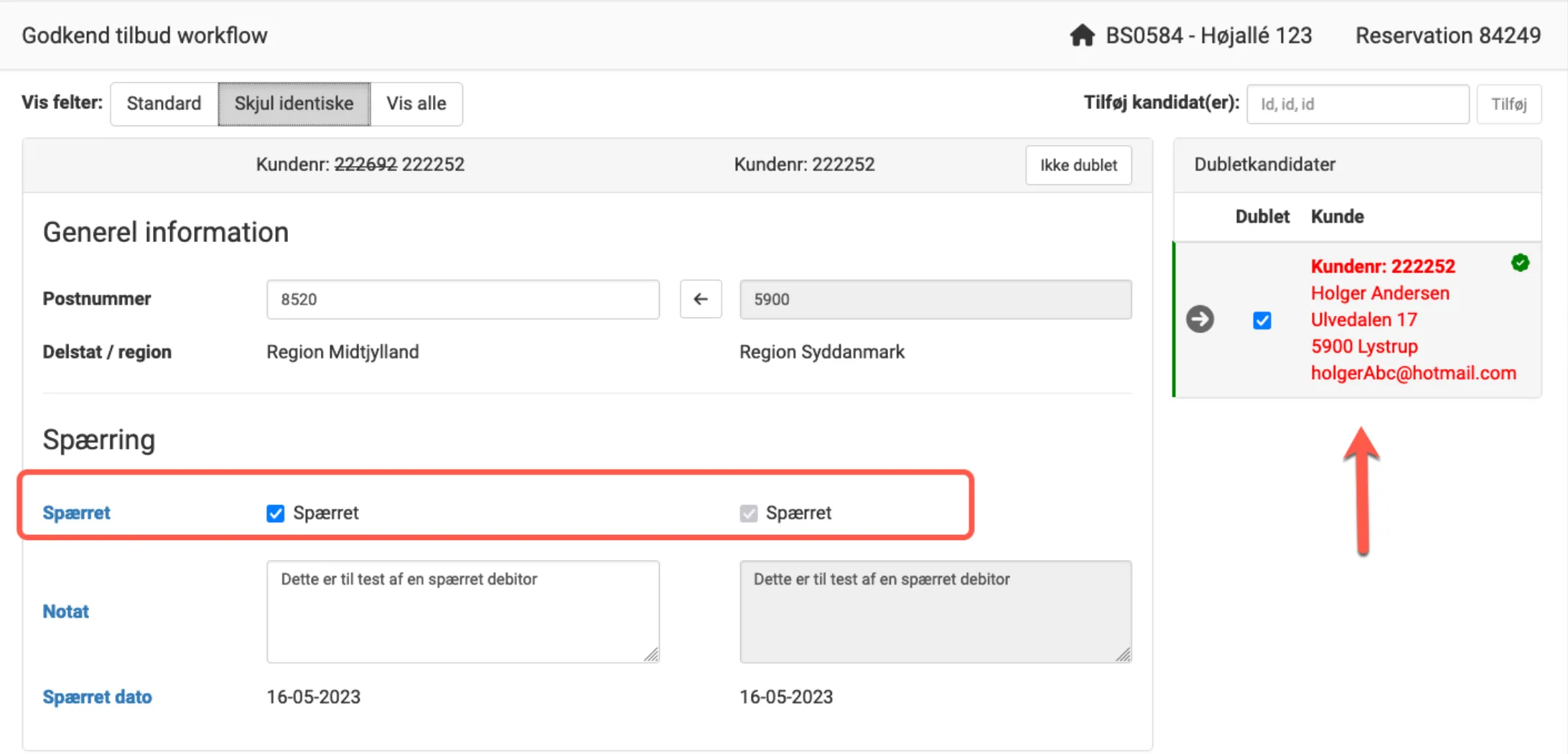Click the Ikke dublet button
The height and width of the screenshot is (754, 1568).
click(1078, 164)
